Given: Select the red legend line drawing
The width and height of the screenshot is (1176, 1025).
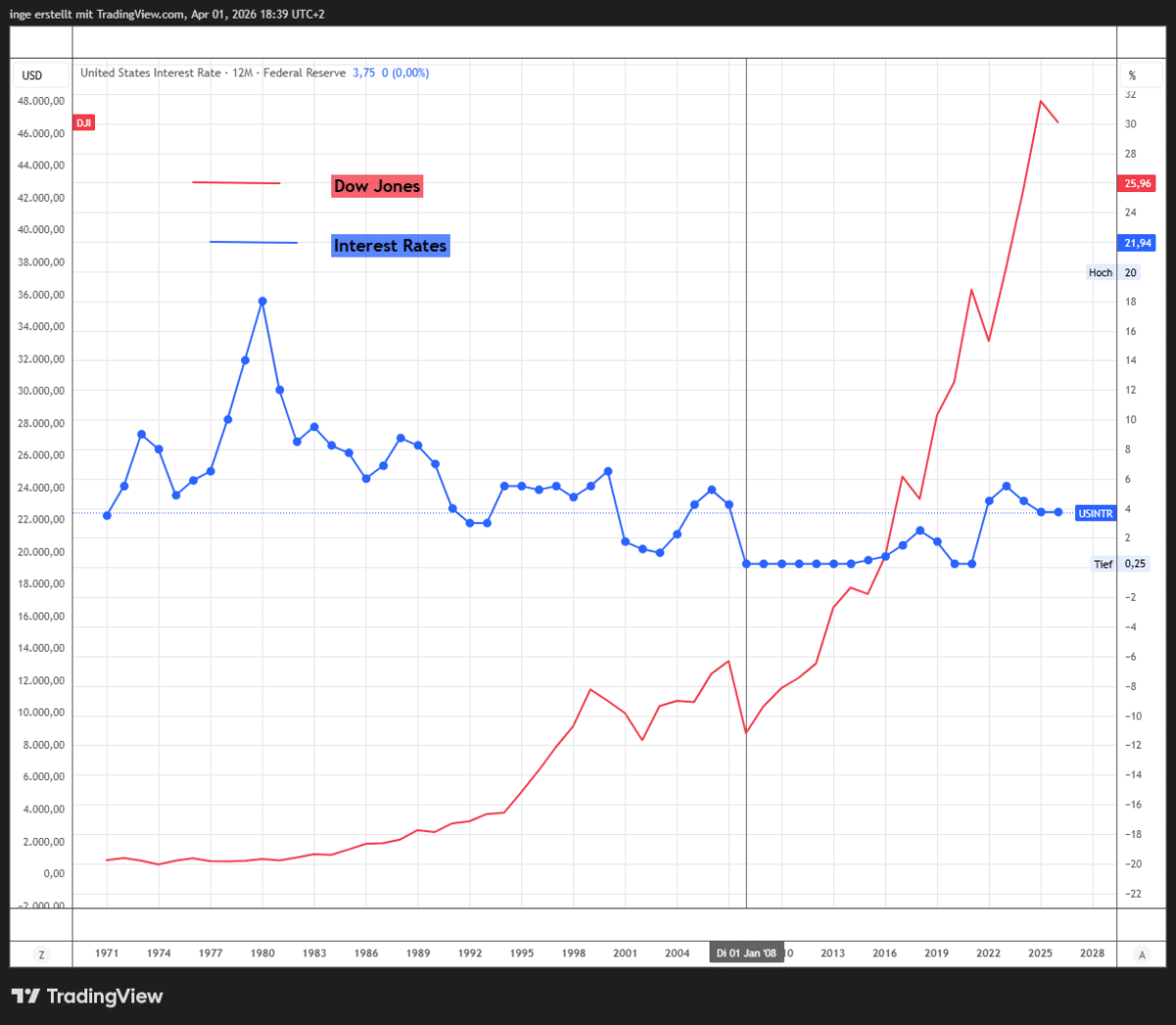Looking at the screenshot, I should coord(236,182).
